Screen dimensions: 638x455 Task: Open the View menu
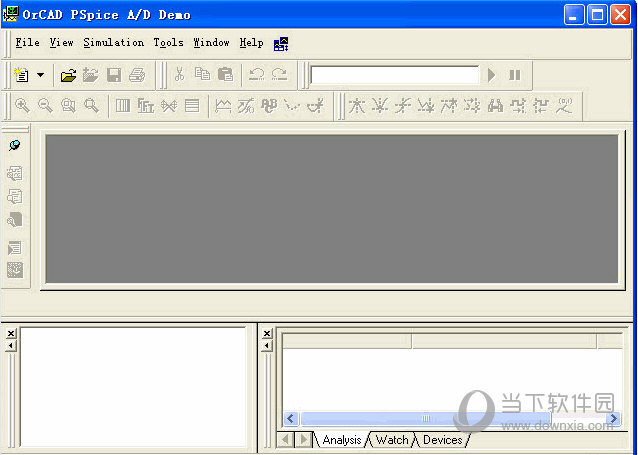coord(61,43)
